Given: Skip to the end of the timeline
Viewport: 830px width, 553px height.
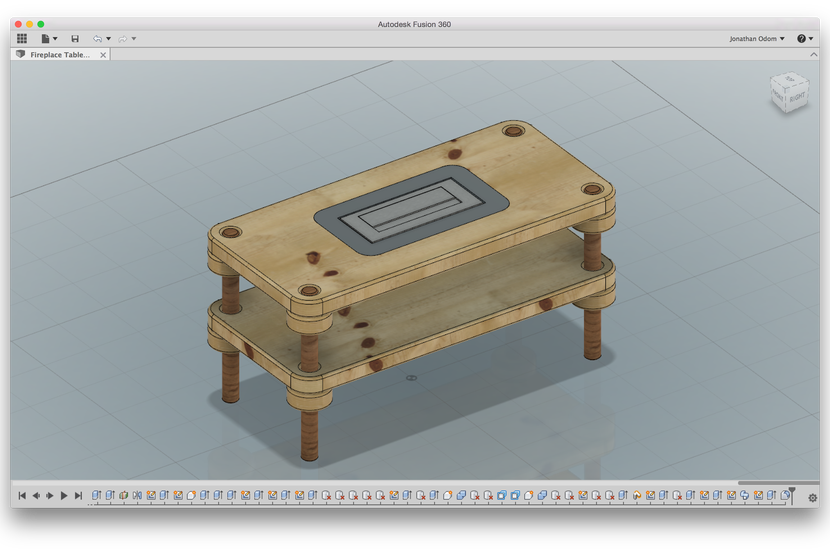Looking at the screenshot, I should coord(78,495).
